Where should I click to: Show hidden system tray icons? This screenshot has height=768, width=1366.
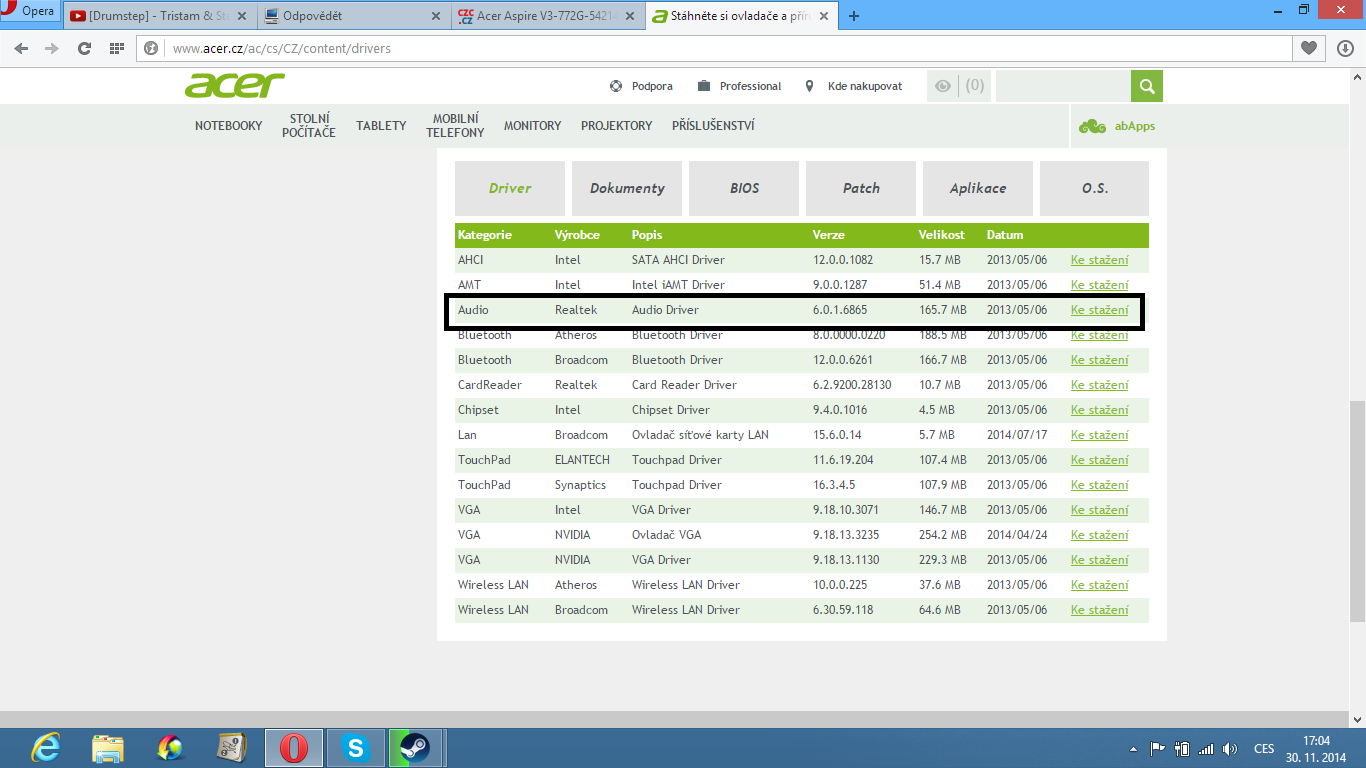[x=1133, y=748]
